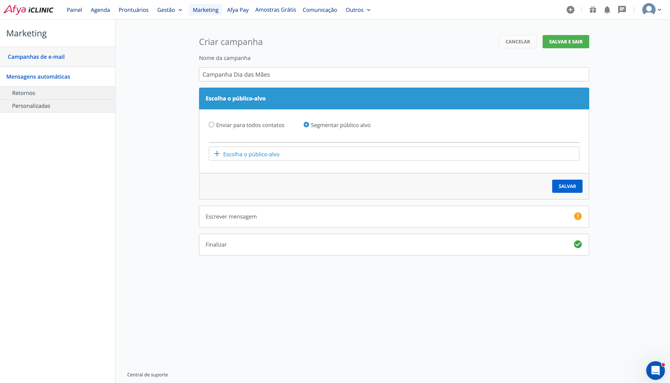Click Escolha o público-alvo add field
Image resolution: width=670 pixels, height=383 pixels.
click(x=394, y=154)
